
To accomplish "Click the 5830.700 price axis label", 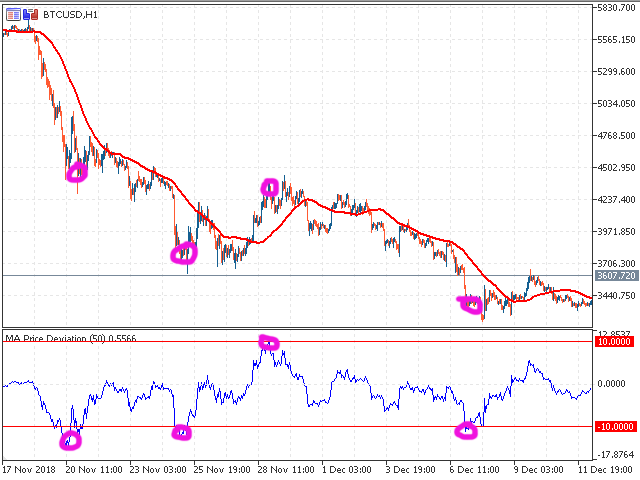I will [x=616, y=8].
